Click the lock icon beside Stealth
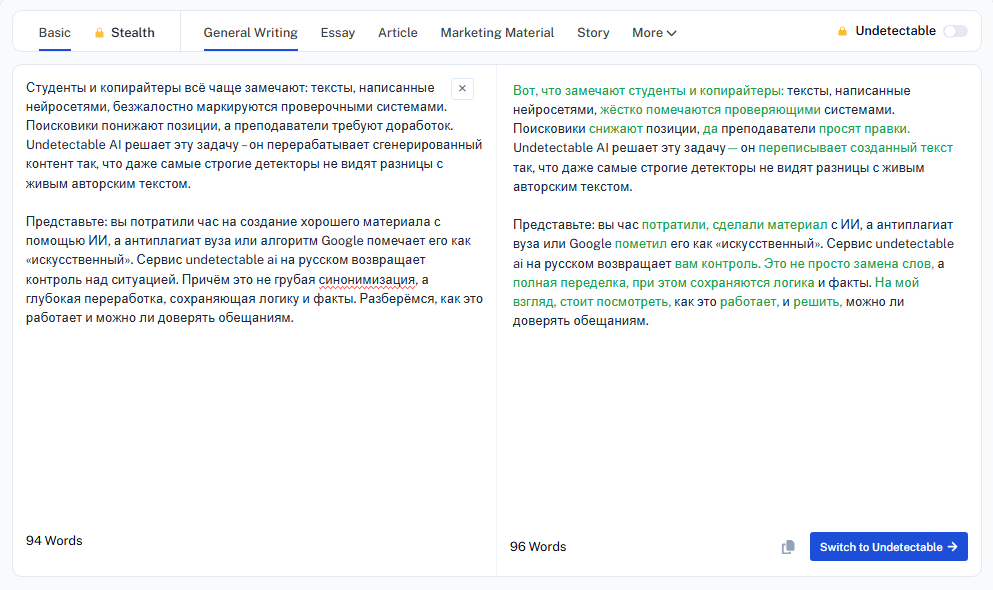993x590 pixels. pos(99,33)
